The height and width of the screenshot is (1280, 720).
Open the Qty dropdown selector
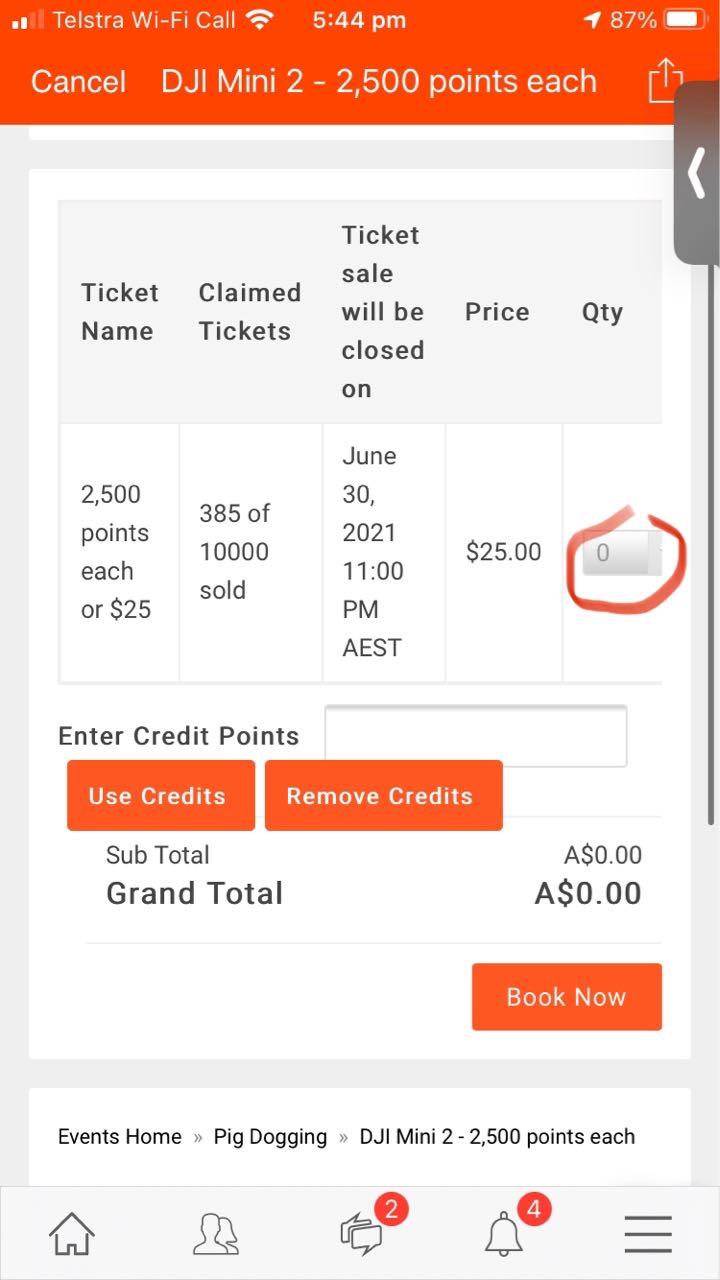click(x=622, y=553)
